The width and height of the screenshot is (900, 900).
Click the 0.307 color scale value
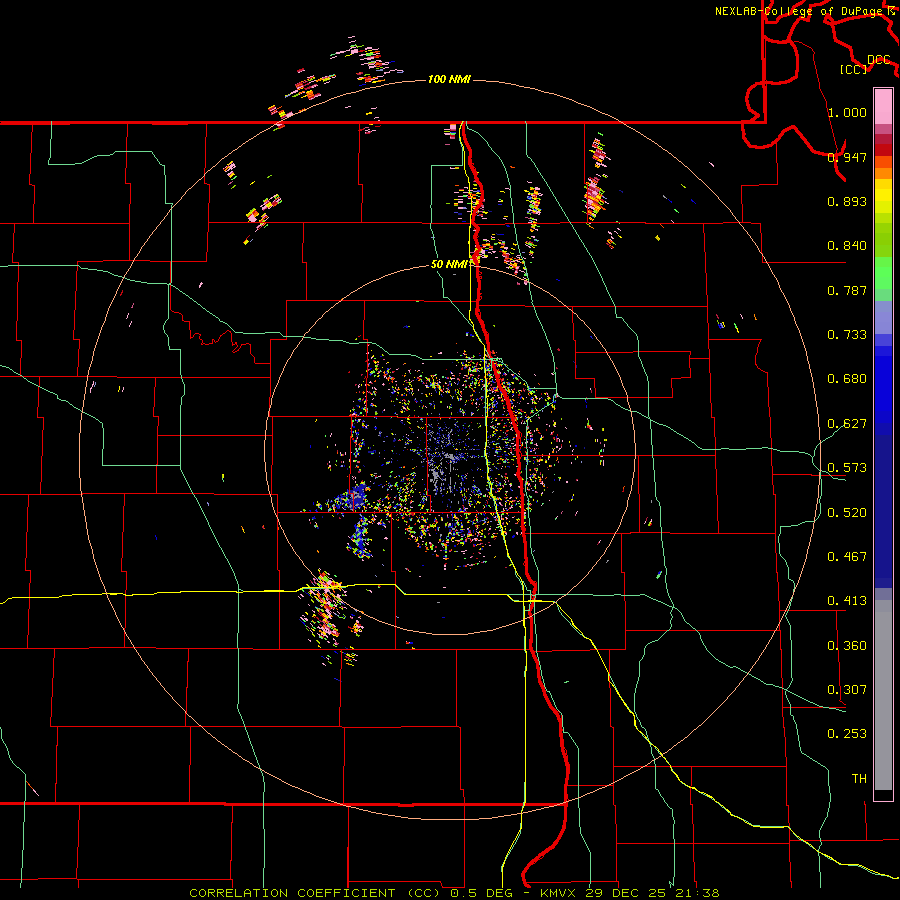pyautogui.click(x=847, y=690)
